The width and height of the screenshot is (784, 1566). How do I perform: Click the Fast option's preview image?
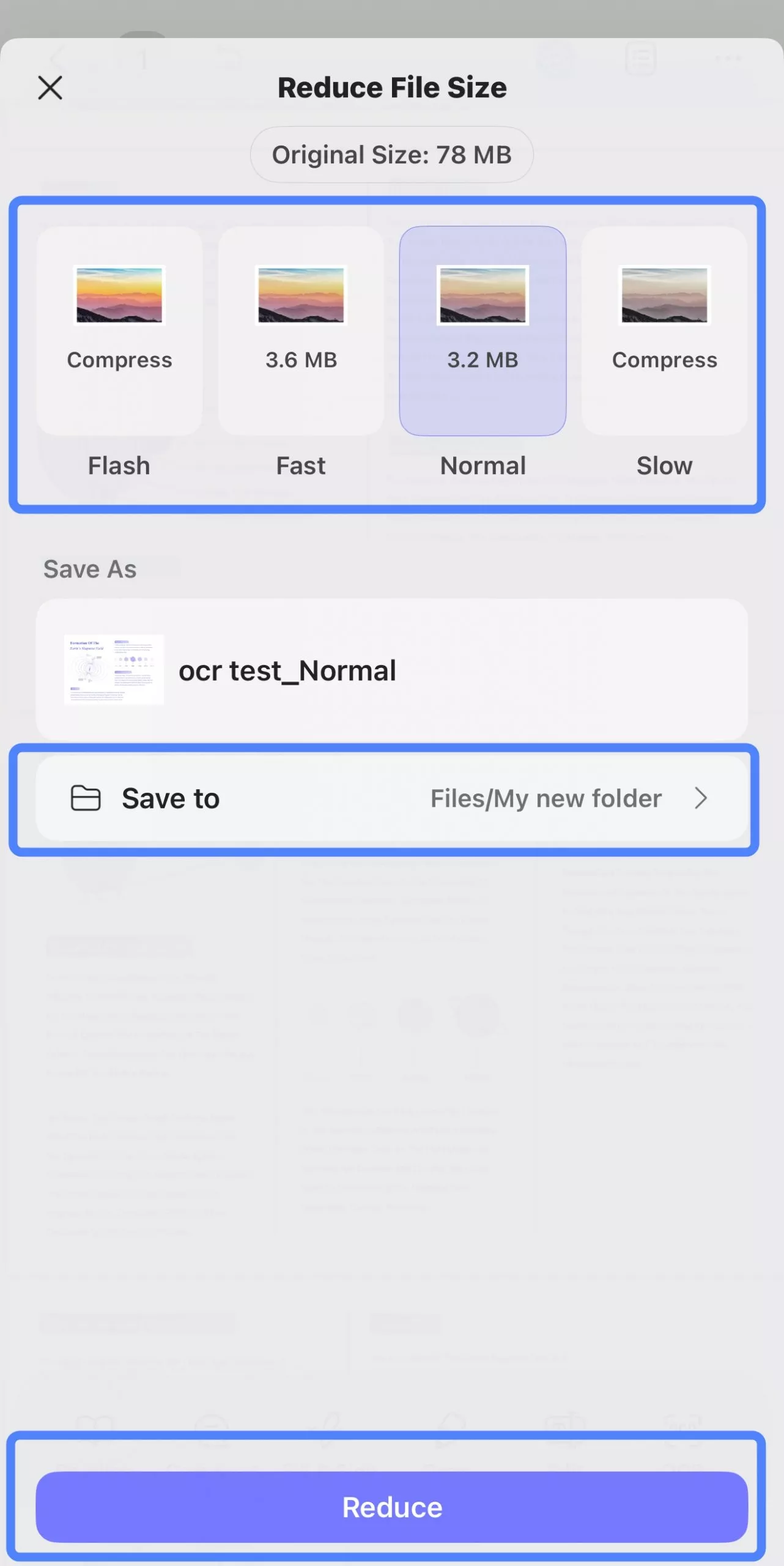(300, 295)
